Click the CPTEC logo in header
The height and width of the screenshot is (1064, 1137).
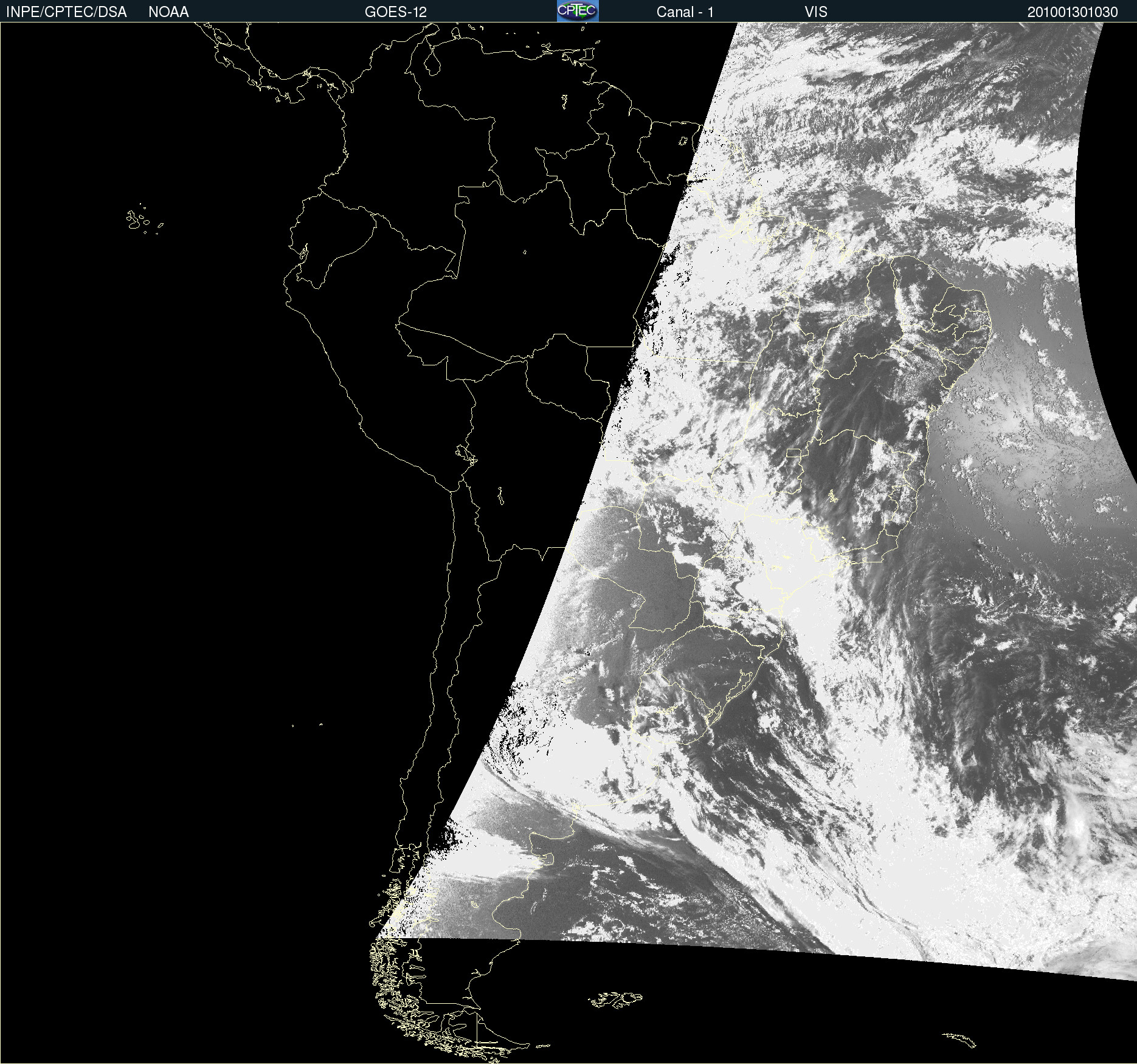(578, 11)
